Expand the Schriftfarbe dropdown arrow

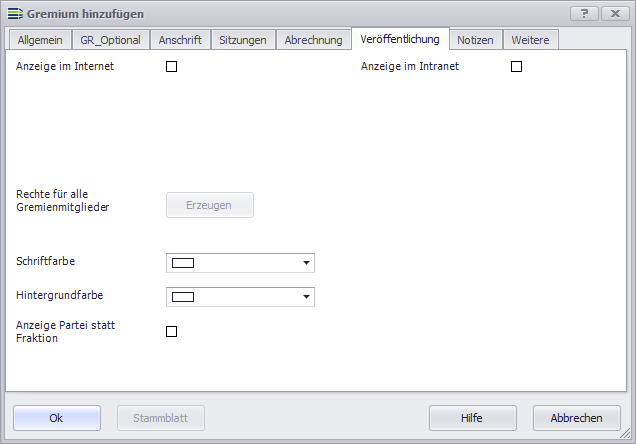(304, 264)
